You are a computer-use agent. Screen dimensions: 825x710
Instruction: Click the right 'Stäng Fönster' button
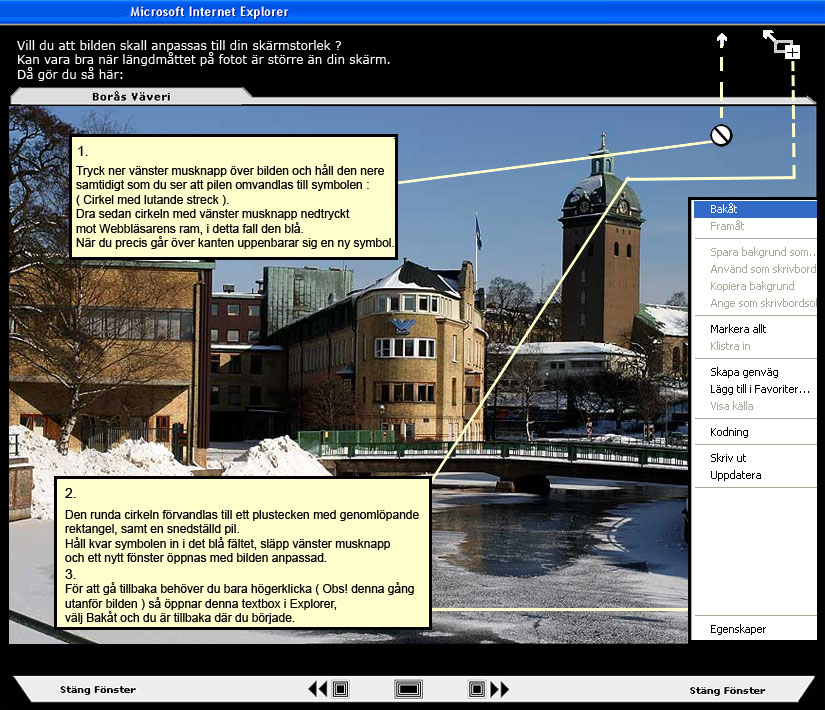(x=727, y=691)
